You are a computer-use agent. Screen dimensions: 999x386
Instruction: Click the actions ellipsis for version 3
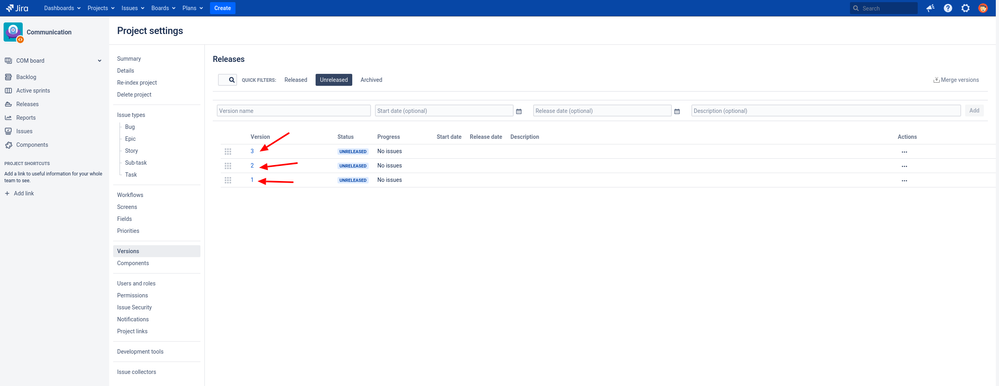click(904, 152)
